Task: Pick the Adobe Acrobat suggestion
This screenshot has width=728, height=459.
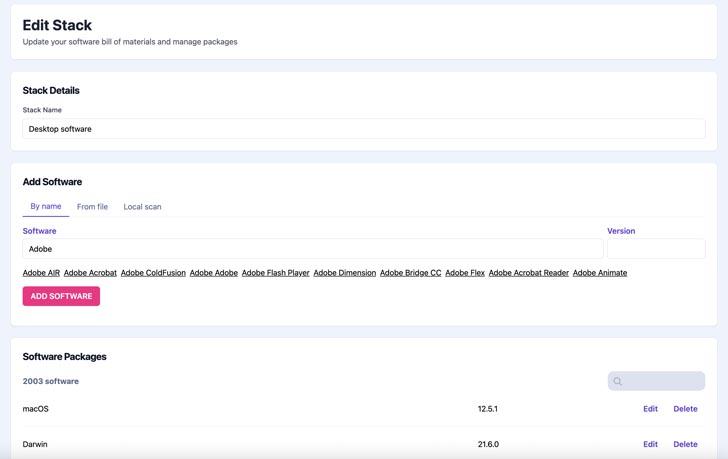Action: [x=90, y=273]
